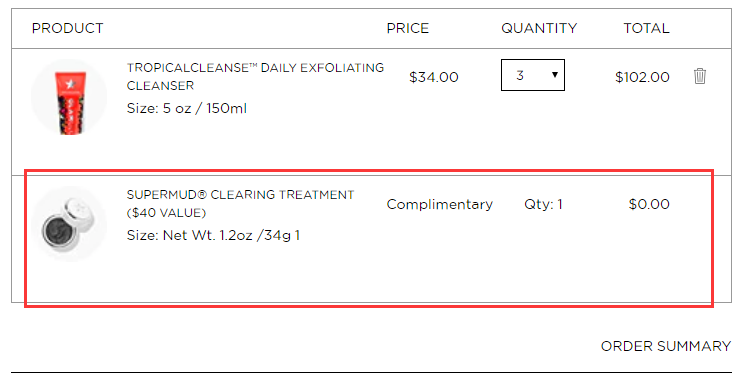Screen dimensions: 733x376
Task: Follow the Tropicalcleanse Daily Exfoliating Cleanser link
Action: [x=255, y=77]
